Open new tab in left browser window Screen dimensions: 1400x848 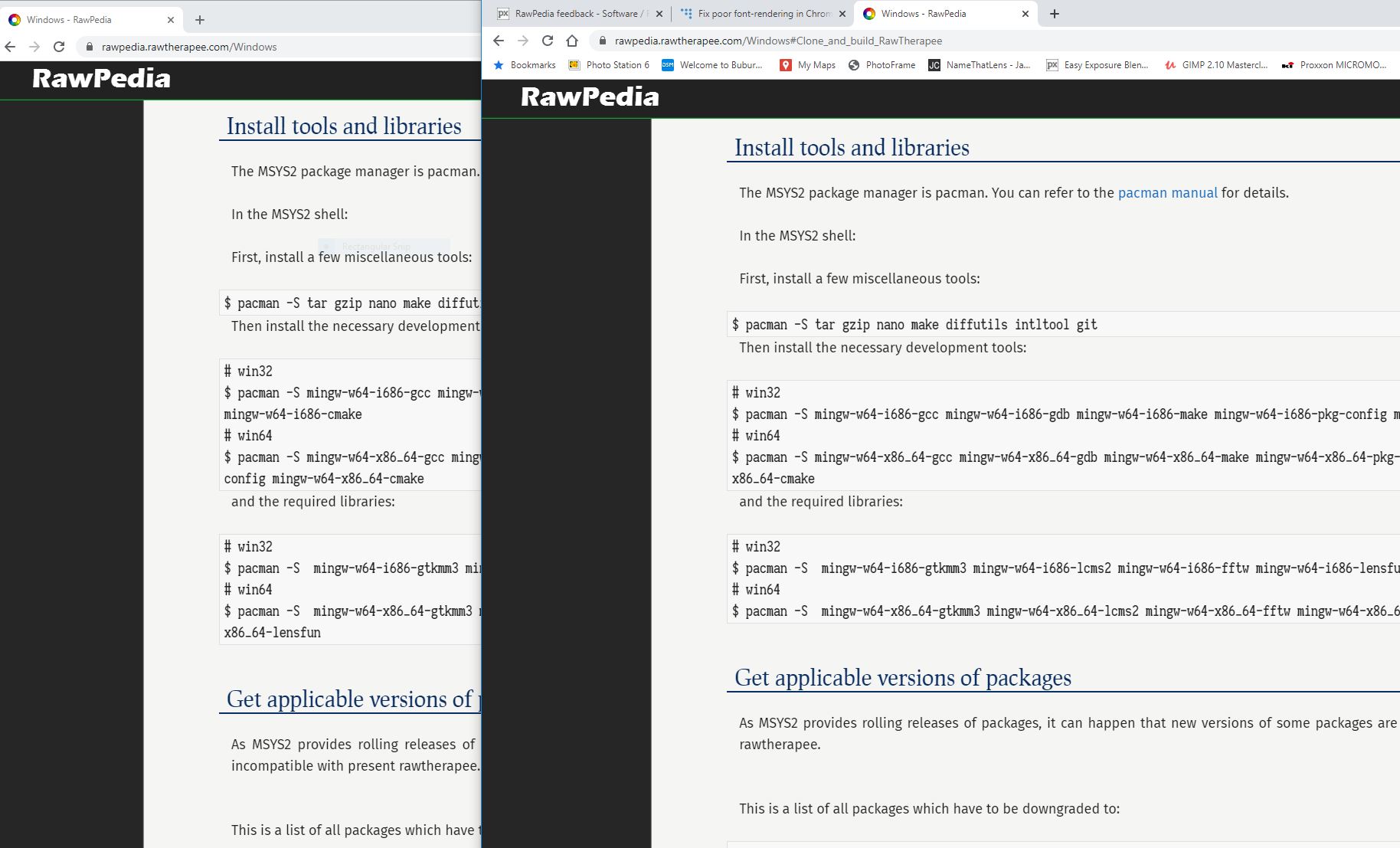[x=200, y=20]
